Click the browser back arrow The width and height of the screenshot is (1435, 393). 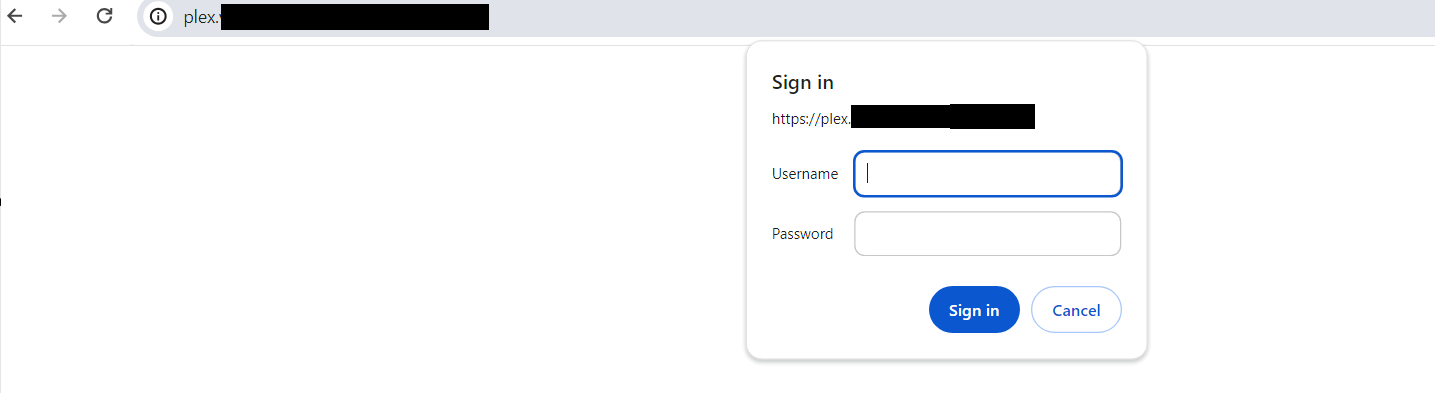[x=15, y=16]
